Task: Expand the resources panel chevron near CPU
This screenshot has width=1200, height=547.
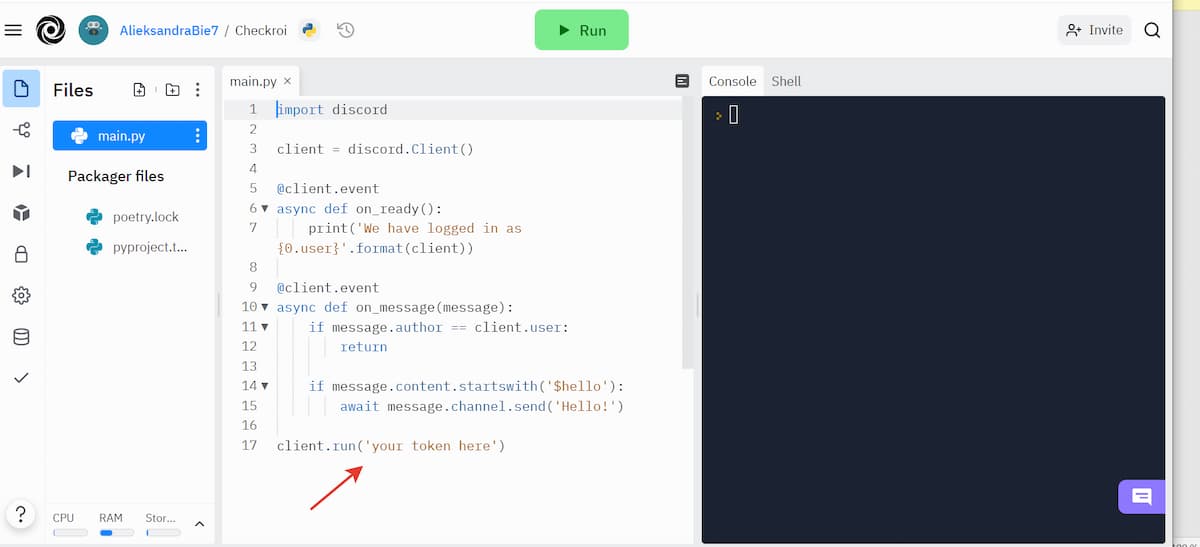Action: click(199, 524)
